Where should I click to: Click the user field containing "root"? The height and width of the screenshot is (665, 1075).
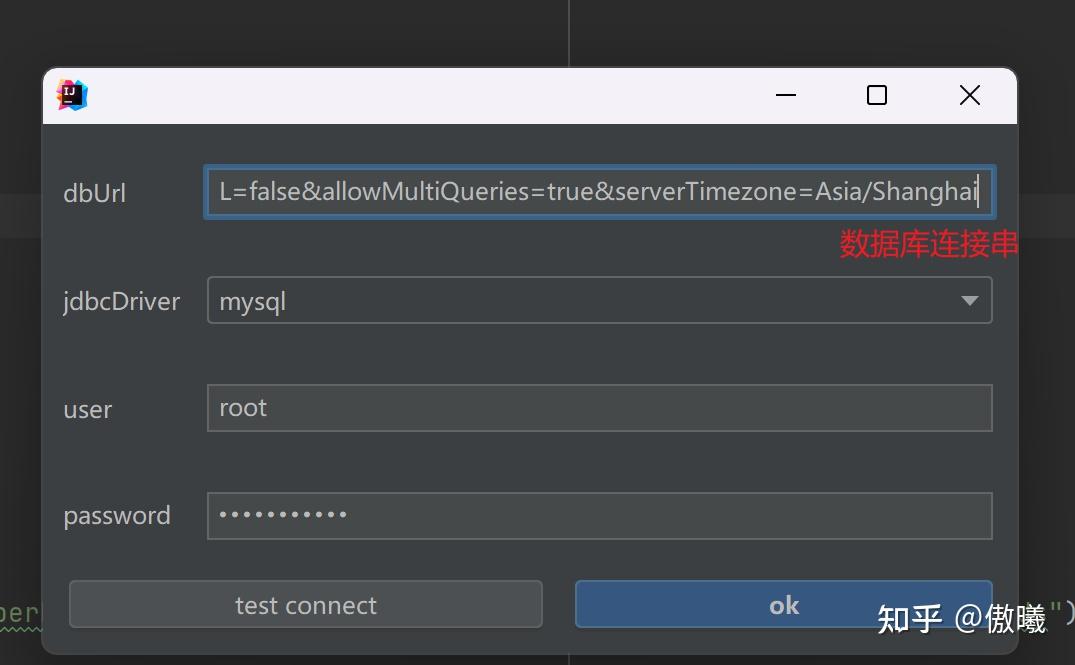point(598,407)
